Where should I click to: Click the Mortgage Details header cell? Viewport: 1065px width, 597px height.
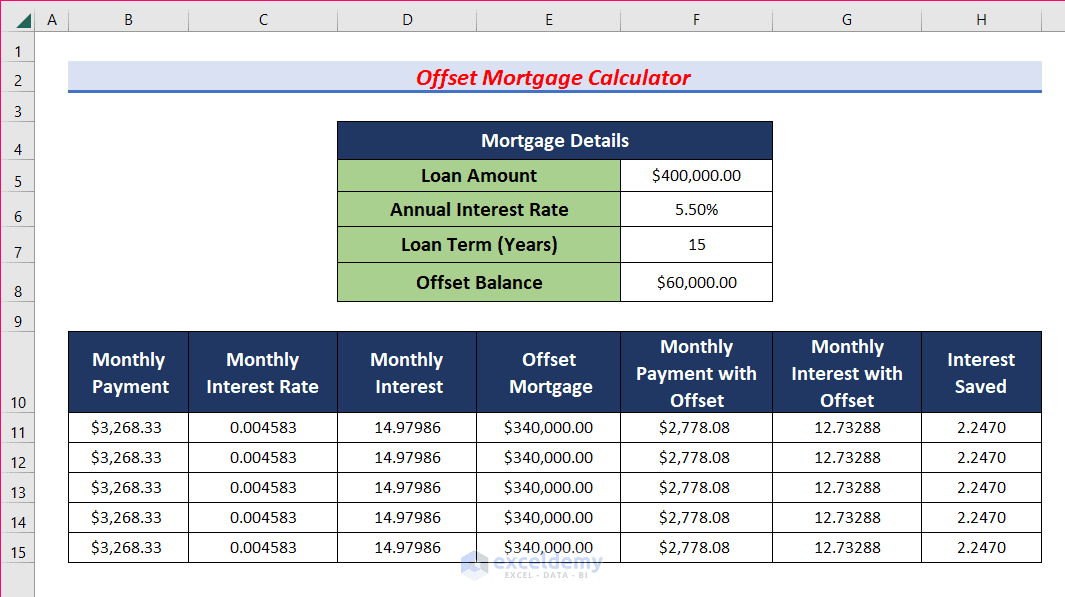555,141
